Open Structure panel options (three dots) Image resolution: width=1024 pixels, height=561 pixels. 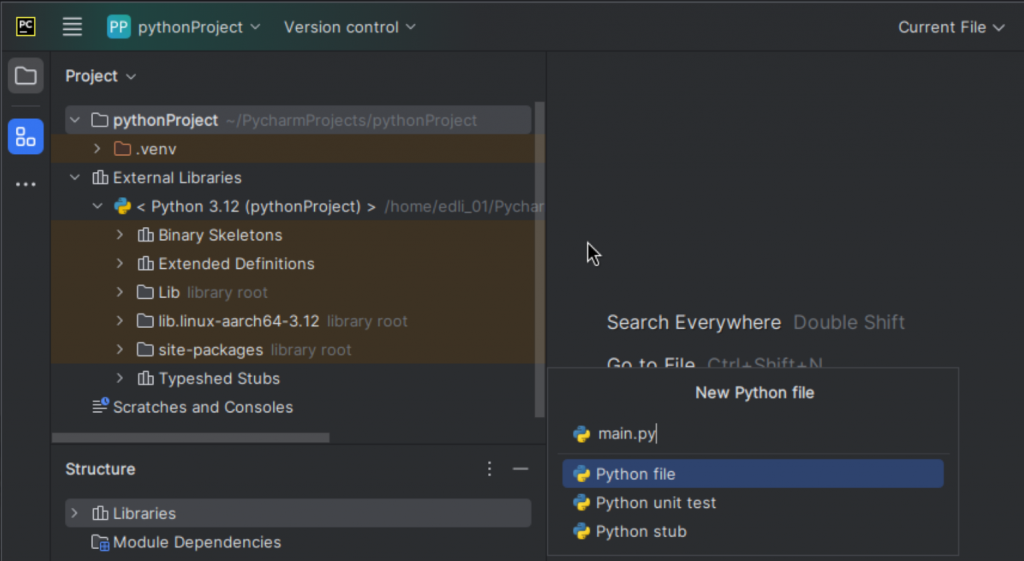coord(489,469)
